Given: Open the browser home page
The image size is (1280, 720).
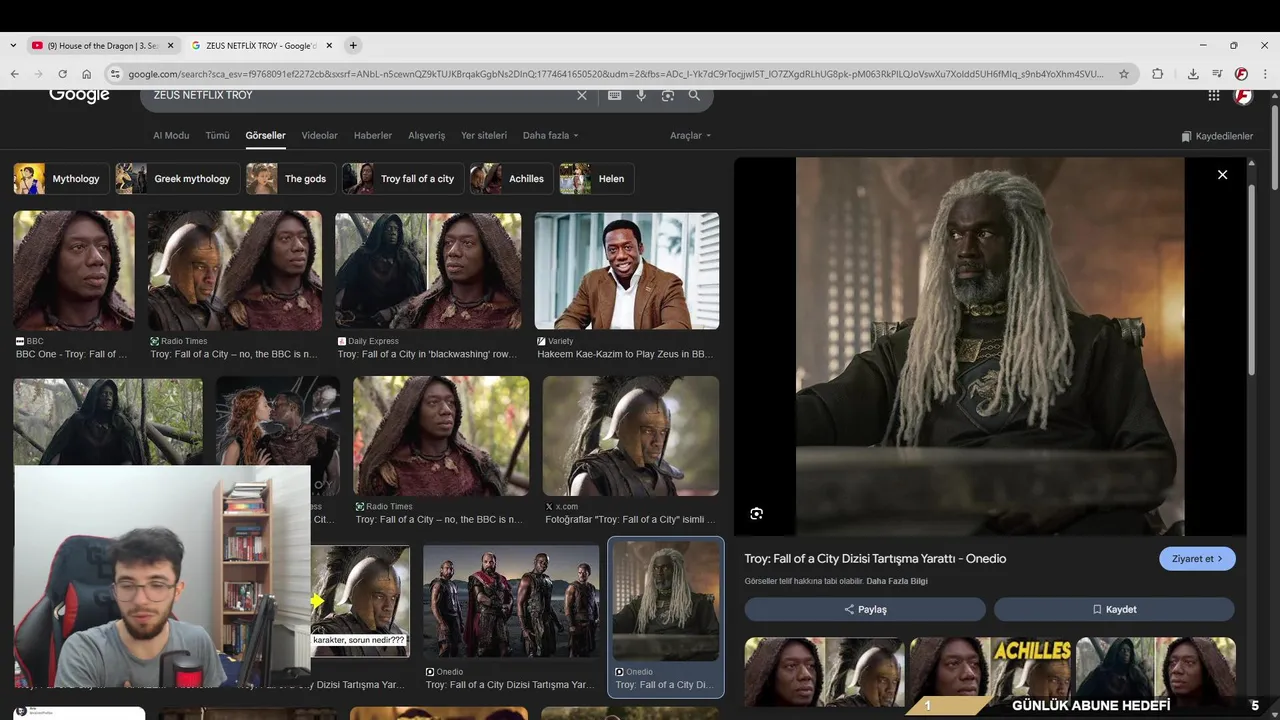Looking at the screenshot, I should point(87,74).
